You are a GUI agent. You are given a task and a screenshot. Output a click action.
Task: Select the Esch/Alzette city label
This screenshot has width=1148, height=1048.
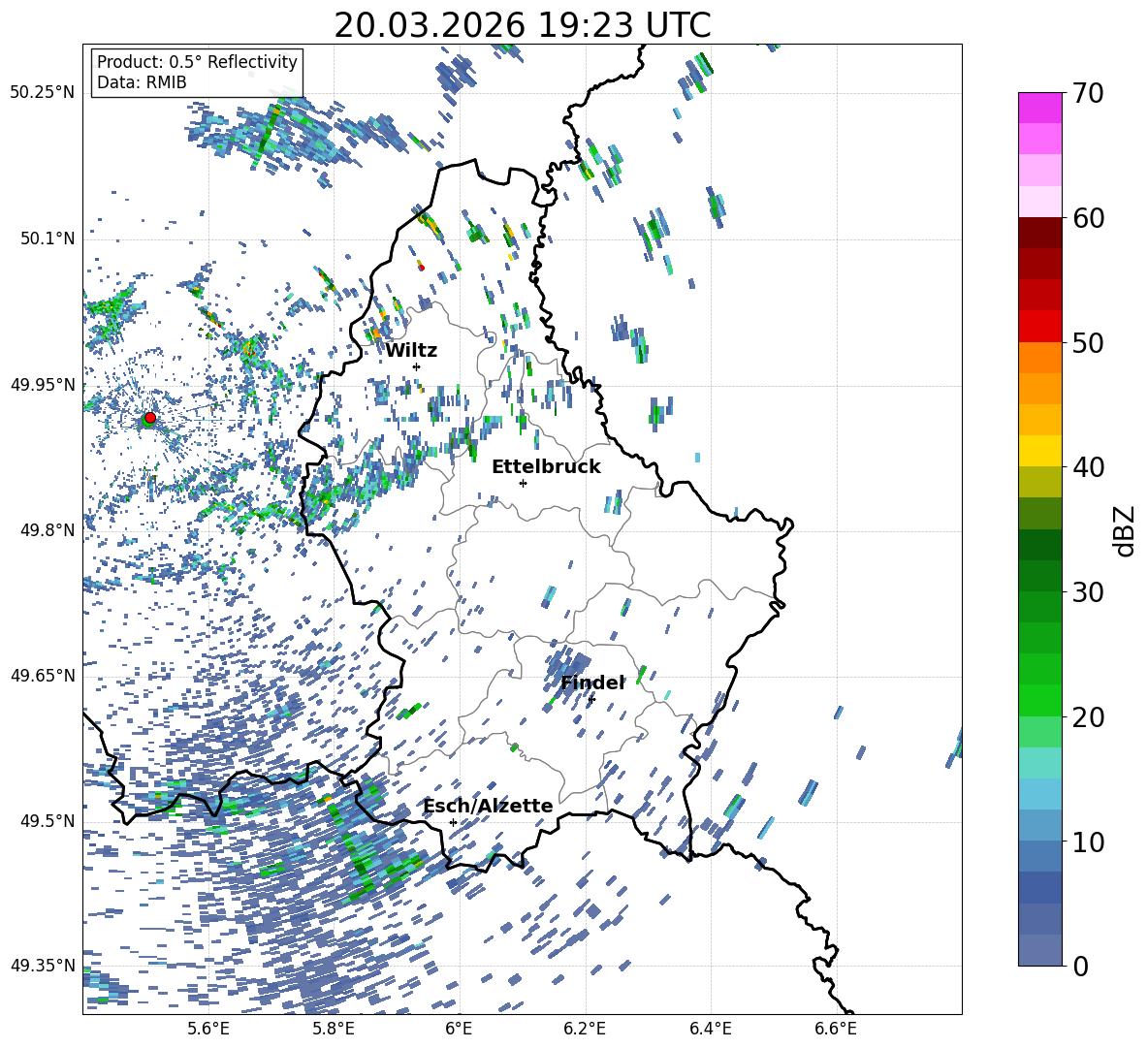click(488, 806)
